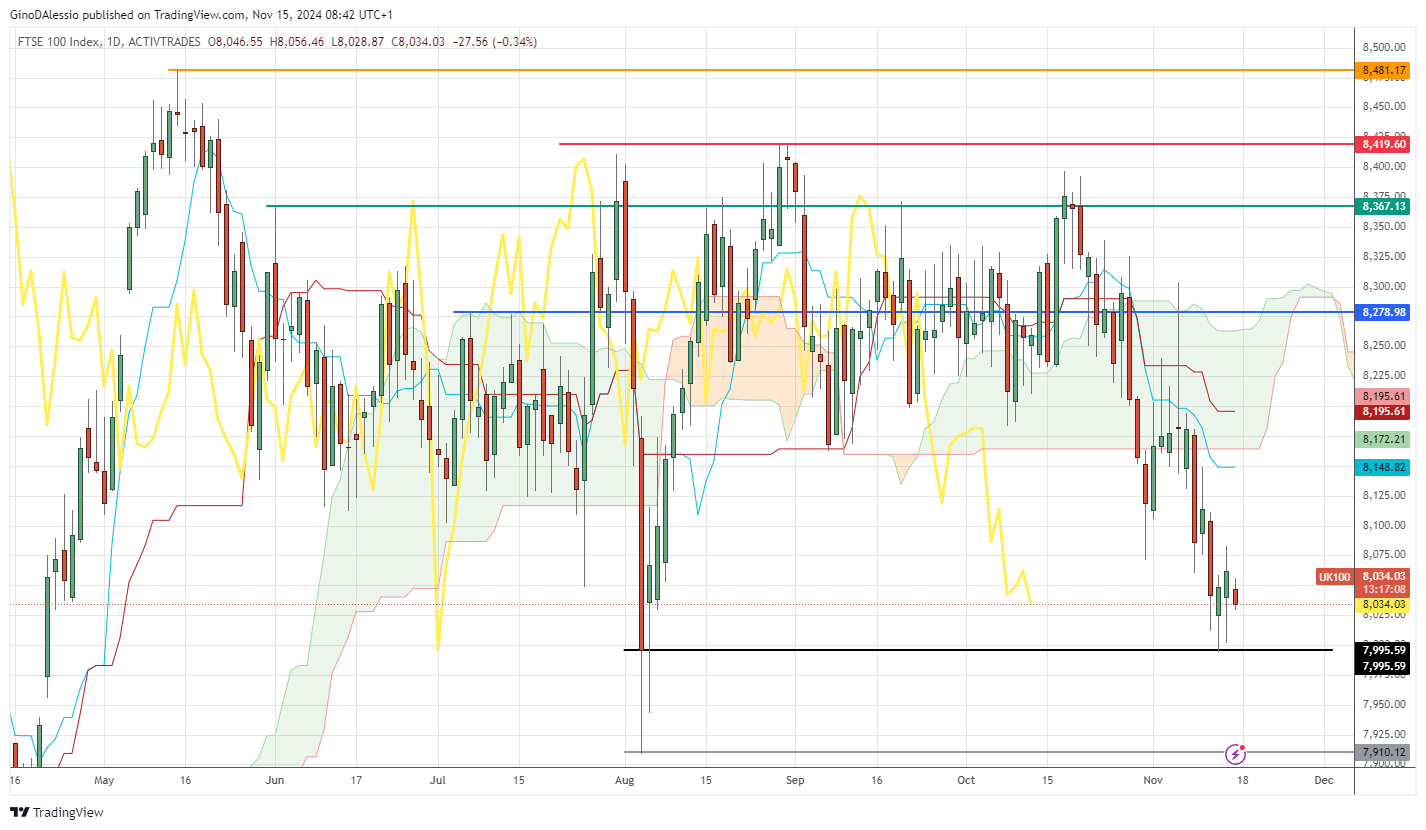Select the blue 8,278.98 price label
The width and height of the screenshot is (1426, 830).
point(1383,312)
